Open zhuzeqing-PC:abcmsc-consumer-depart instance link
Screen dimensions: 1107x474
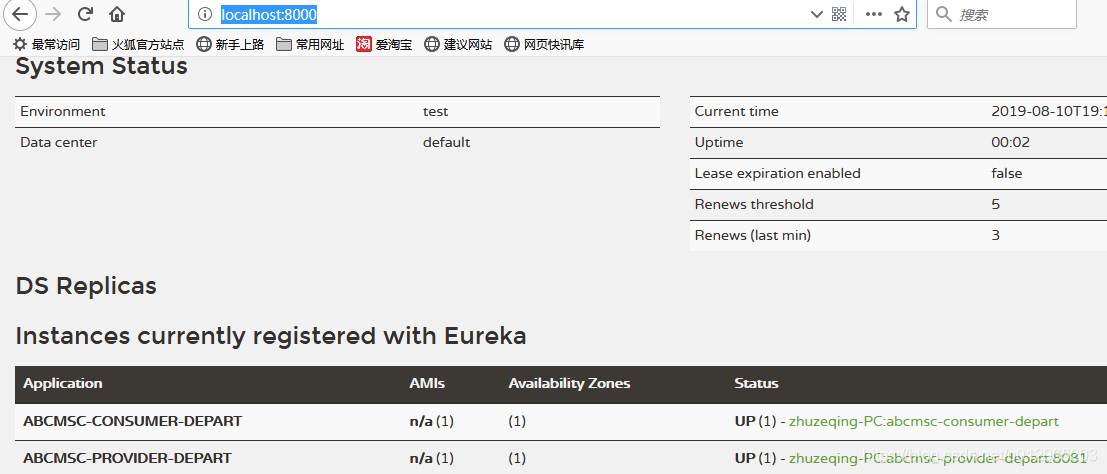(x=923, y=422)
